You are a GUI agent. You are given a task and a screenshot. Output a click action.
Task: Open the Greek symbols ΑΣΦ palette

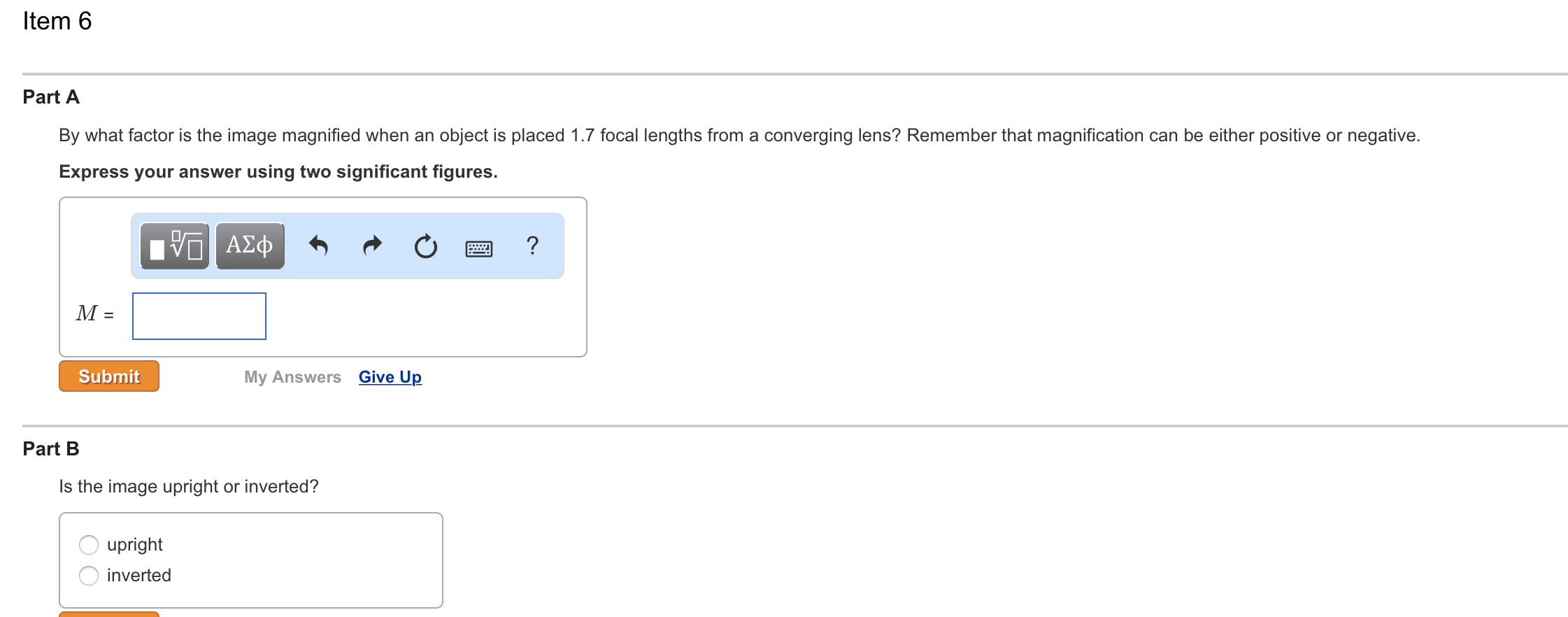click(x=250, y=246)
